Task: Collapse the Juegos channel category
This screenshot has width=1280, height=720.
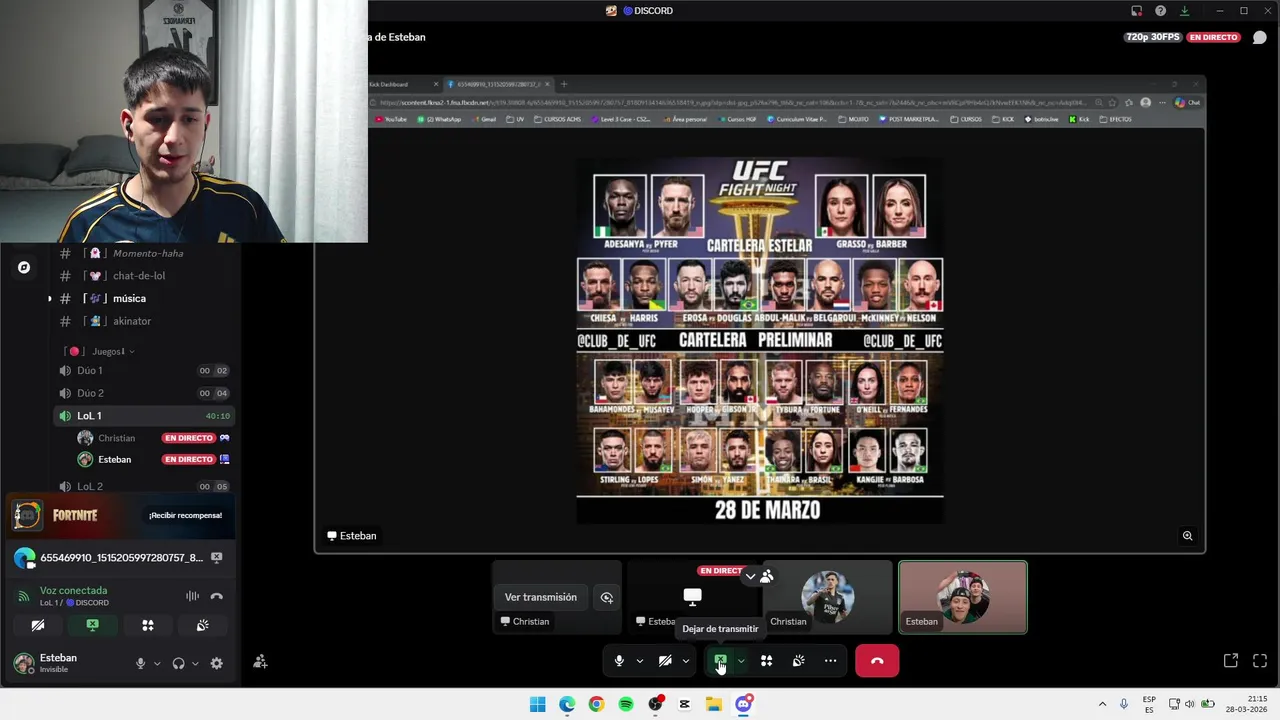Action: click(100, 351)
